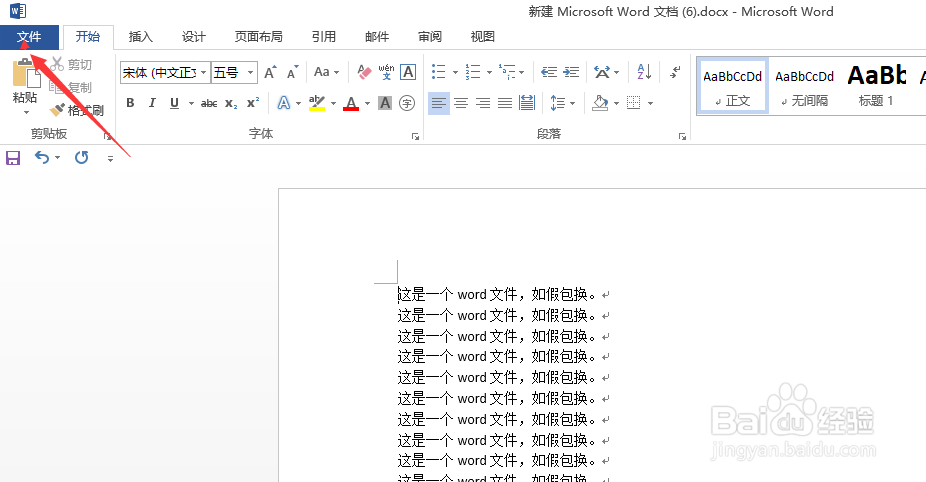Apply the 标题 1 style thumbnail

tap(876, 86)
